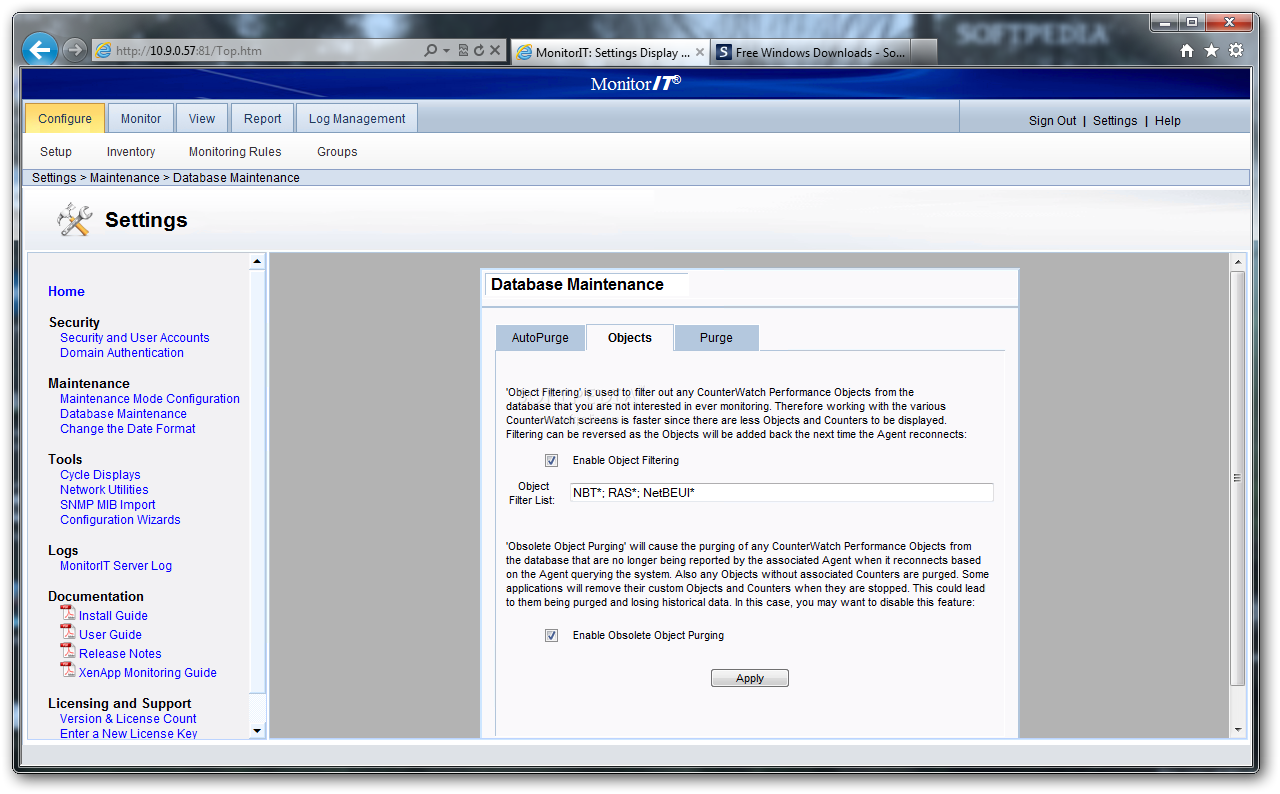Toggle the Enable Object Filtering checkbox
Screen dimensions: 1280x794
(551, 461)
